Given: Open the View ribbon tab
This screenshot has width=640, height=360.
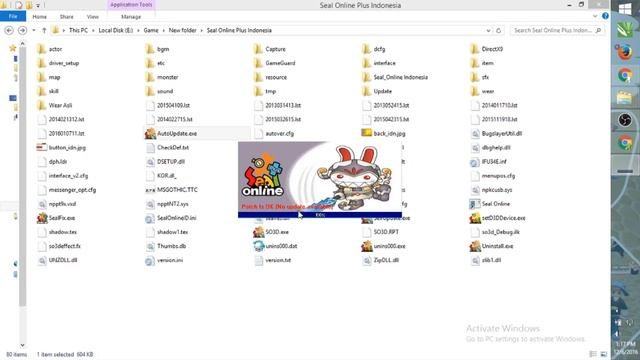Looking at the screenshot, I should tap(93, 17).
